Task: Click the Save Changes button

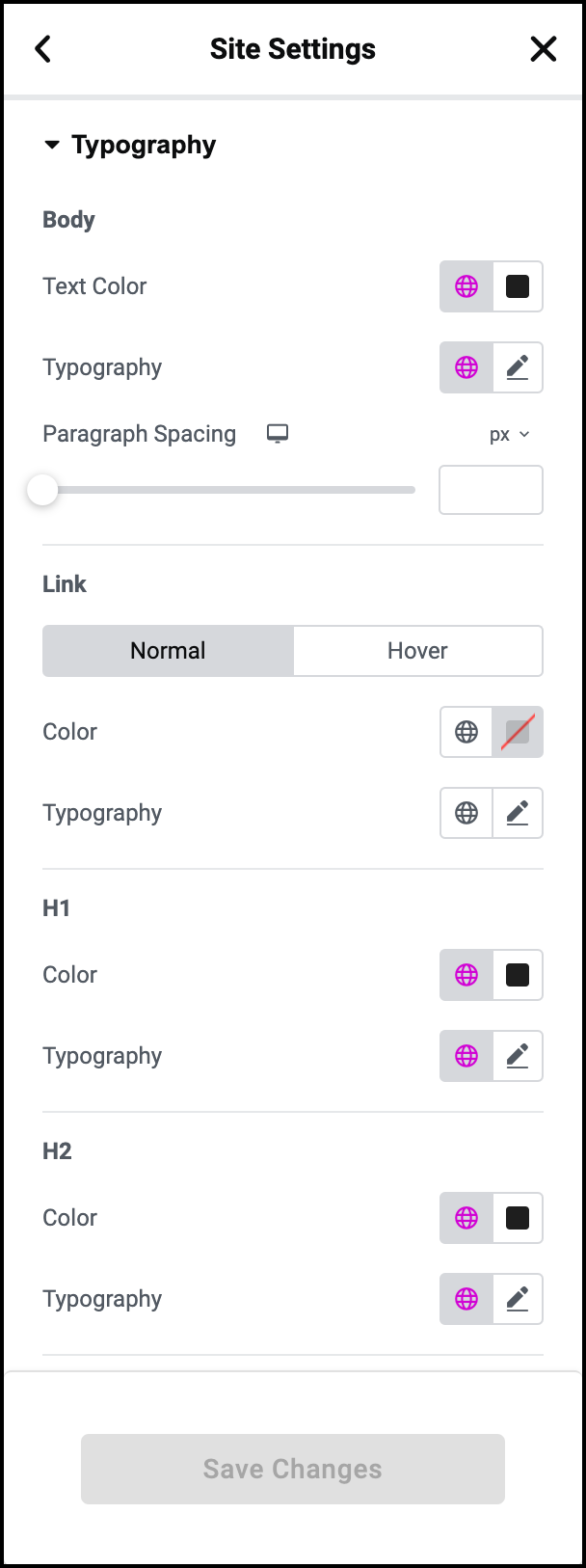Action: click(293, 1469)
